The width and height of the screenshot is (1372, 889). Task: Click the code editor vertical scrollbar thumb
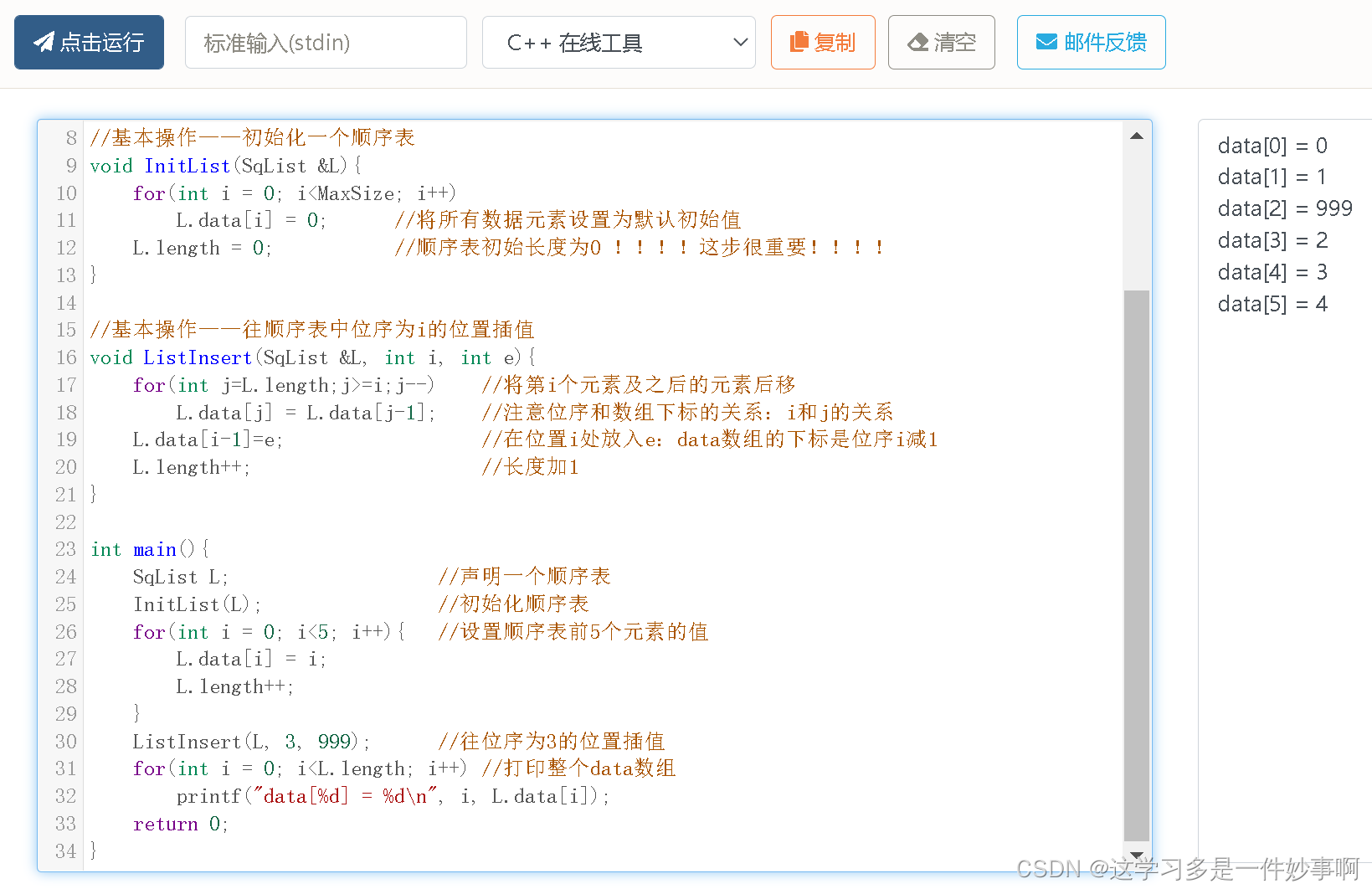[x=1137, y=565]
